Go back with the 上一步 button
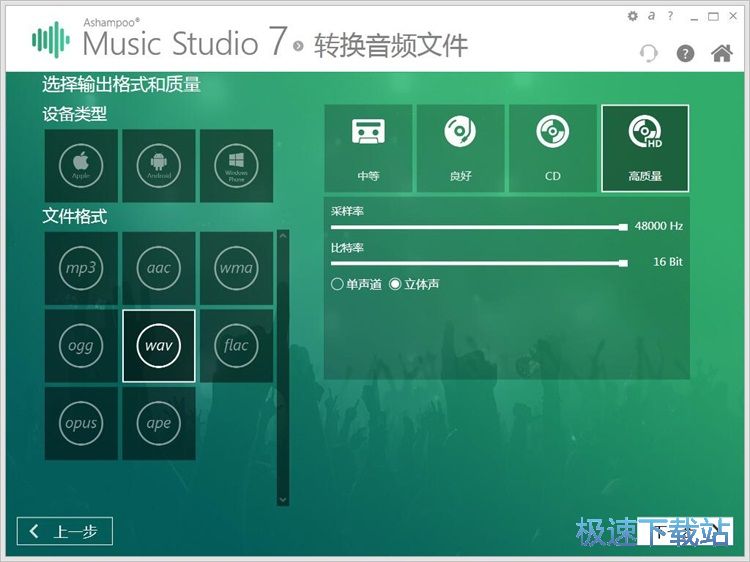 click(65, 532)
